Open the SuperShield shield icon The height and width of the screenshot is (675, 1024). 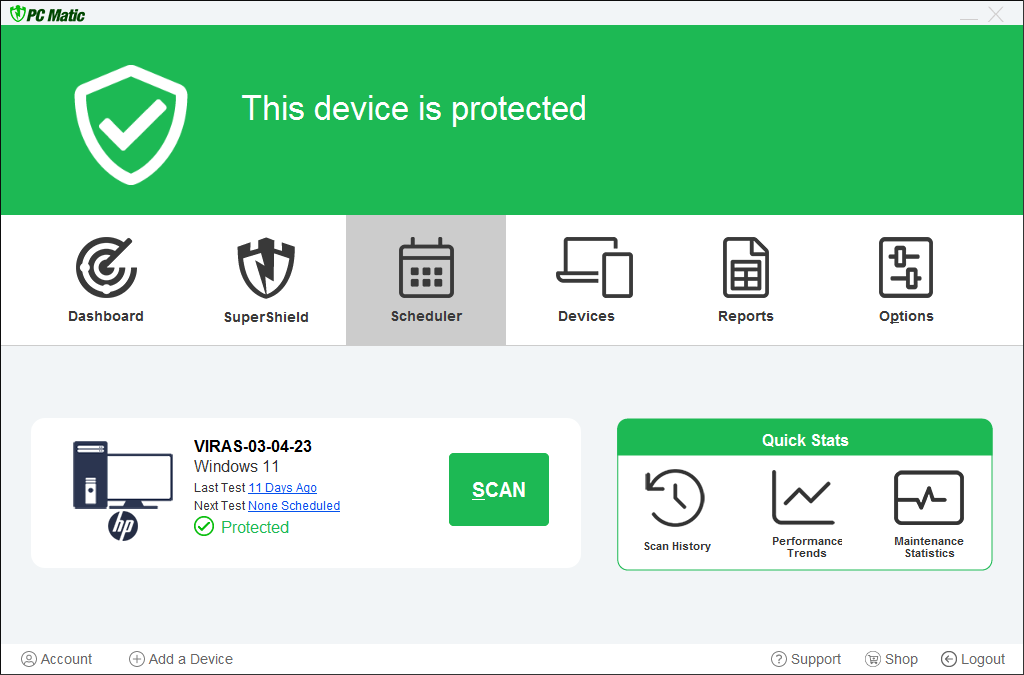(266, 268)
